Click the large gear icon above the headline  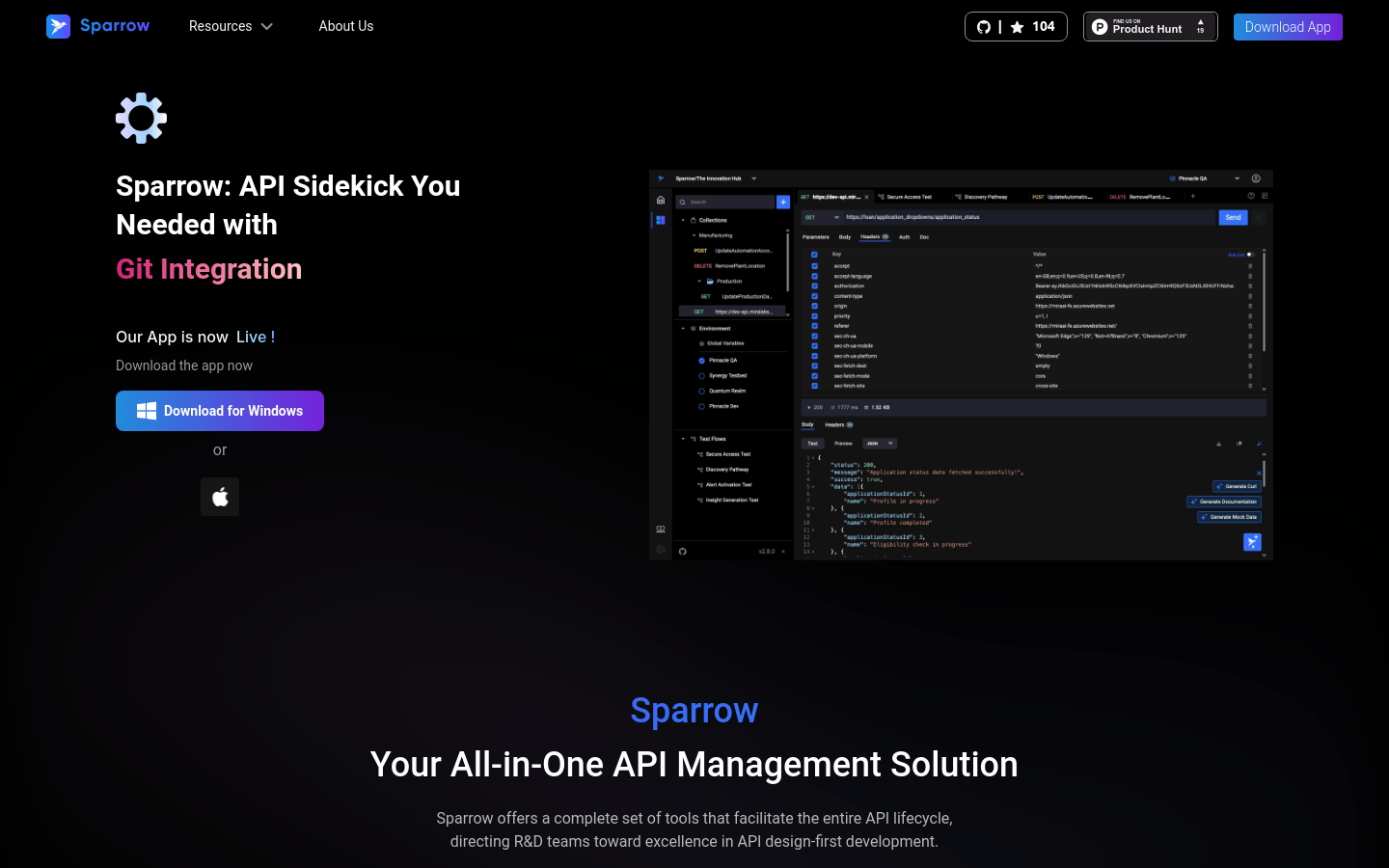[x=142, y=118]
